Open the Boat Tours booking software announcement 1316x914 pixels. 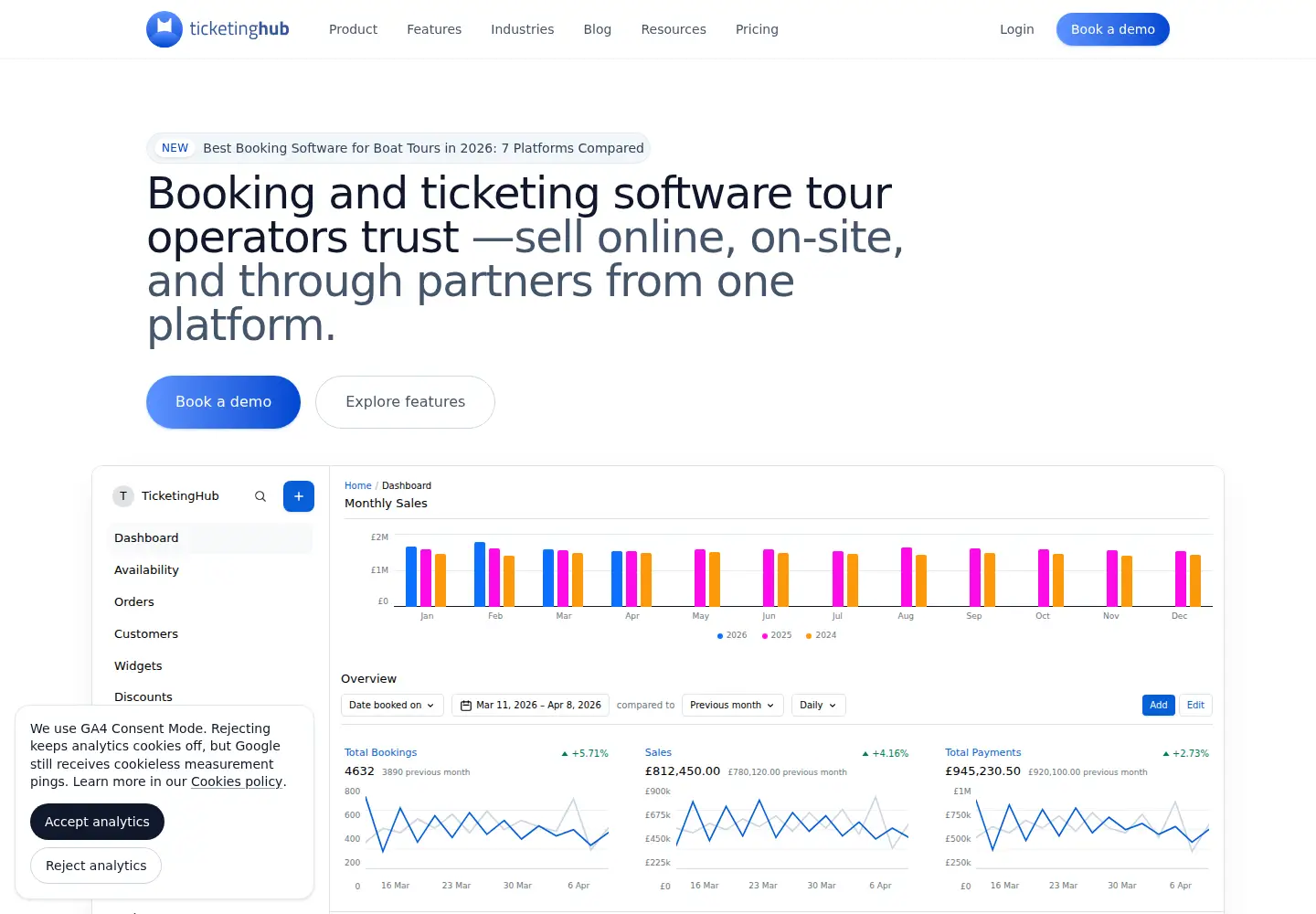pyautogui.click(x=398, y=148)
